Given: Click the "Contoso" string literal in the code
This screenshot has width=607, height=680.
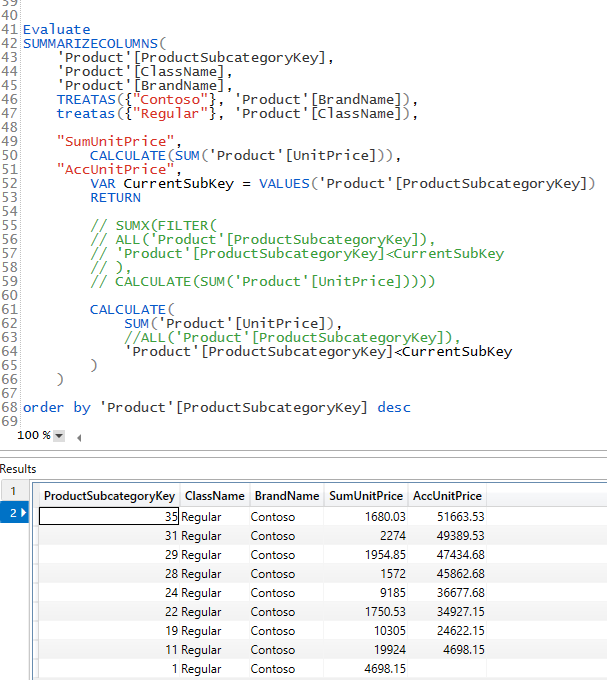Looking at the screenshot, I should (170, 100).
